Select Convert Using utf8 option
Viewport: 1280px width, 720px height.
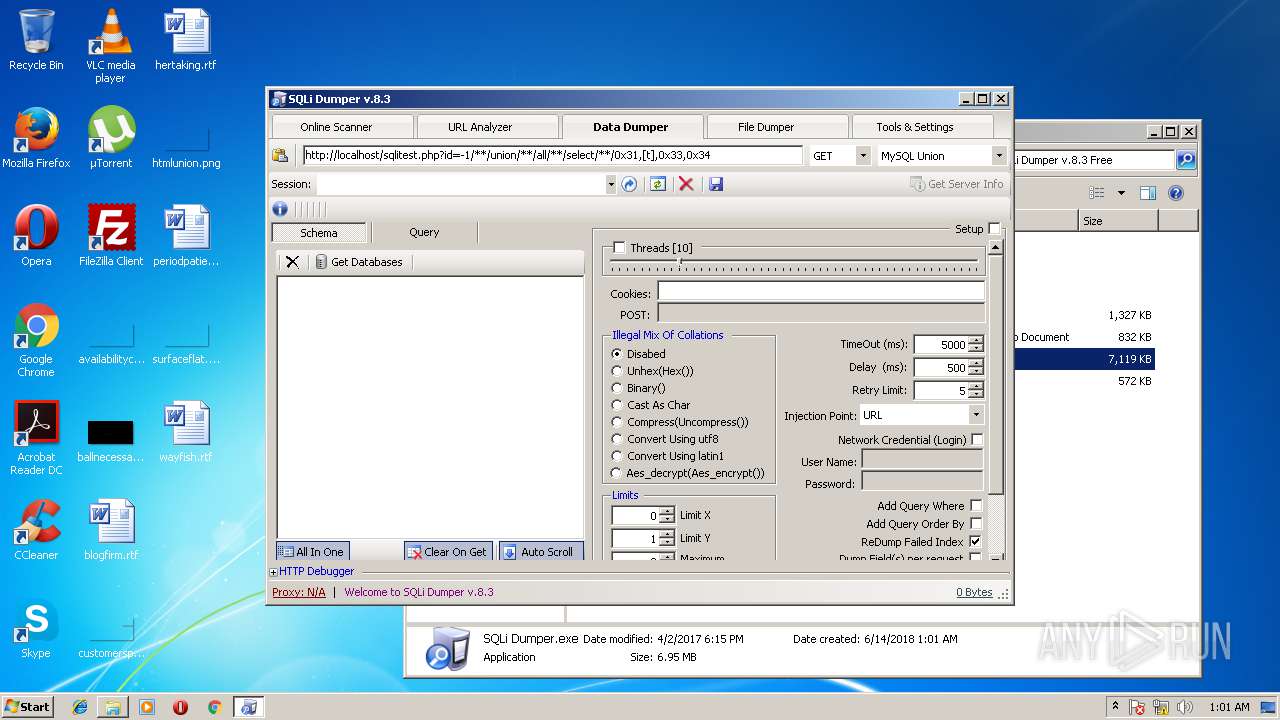point(617,439)
